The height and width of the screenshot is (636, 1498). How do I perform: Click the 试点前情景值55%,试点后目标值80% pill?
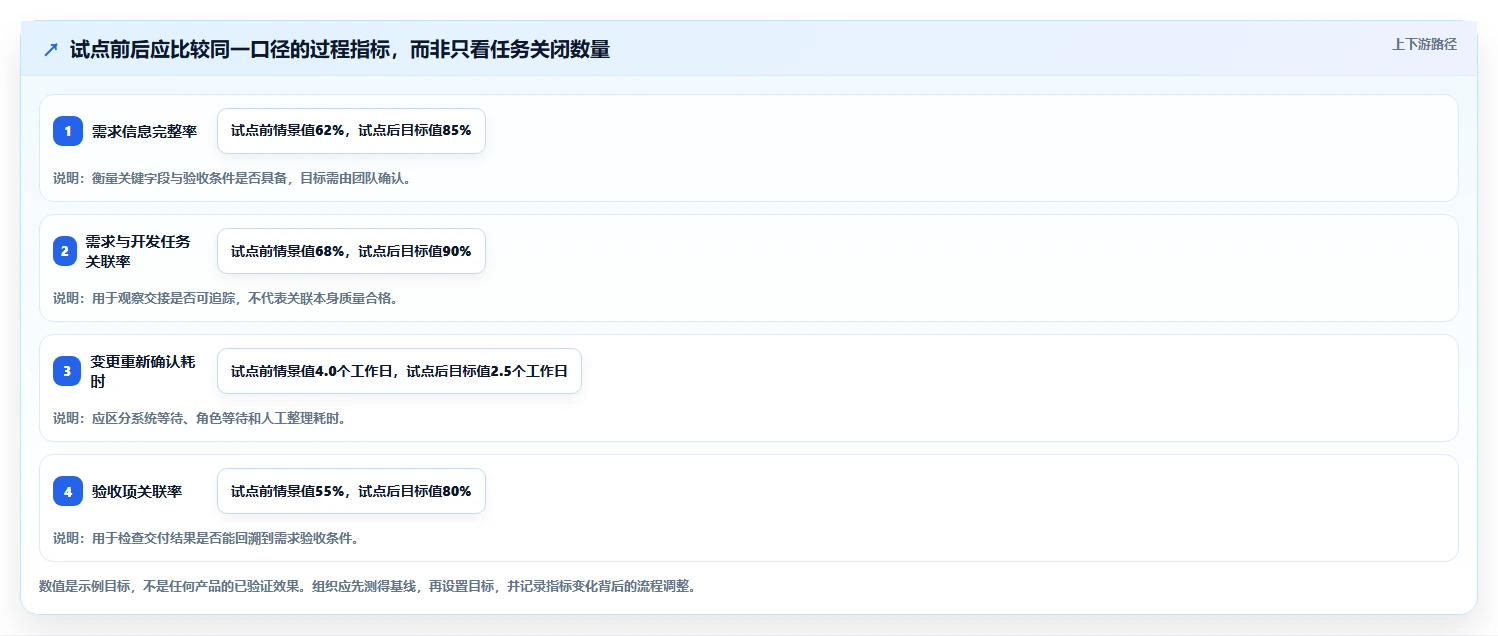click(x=351, y=491)
